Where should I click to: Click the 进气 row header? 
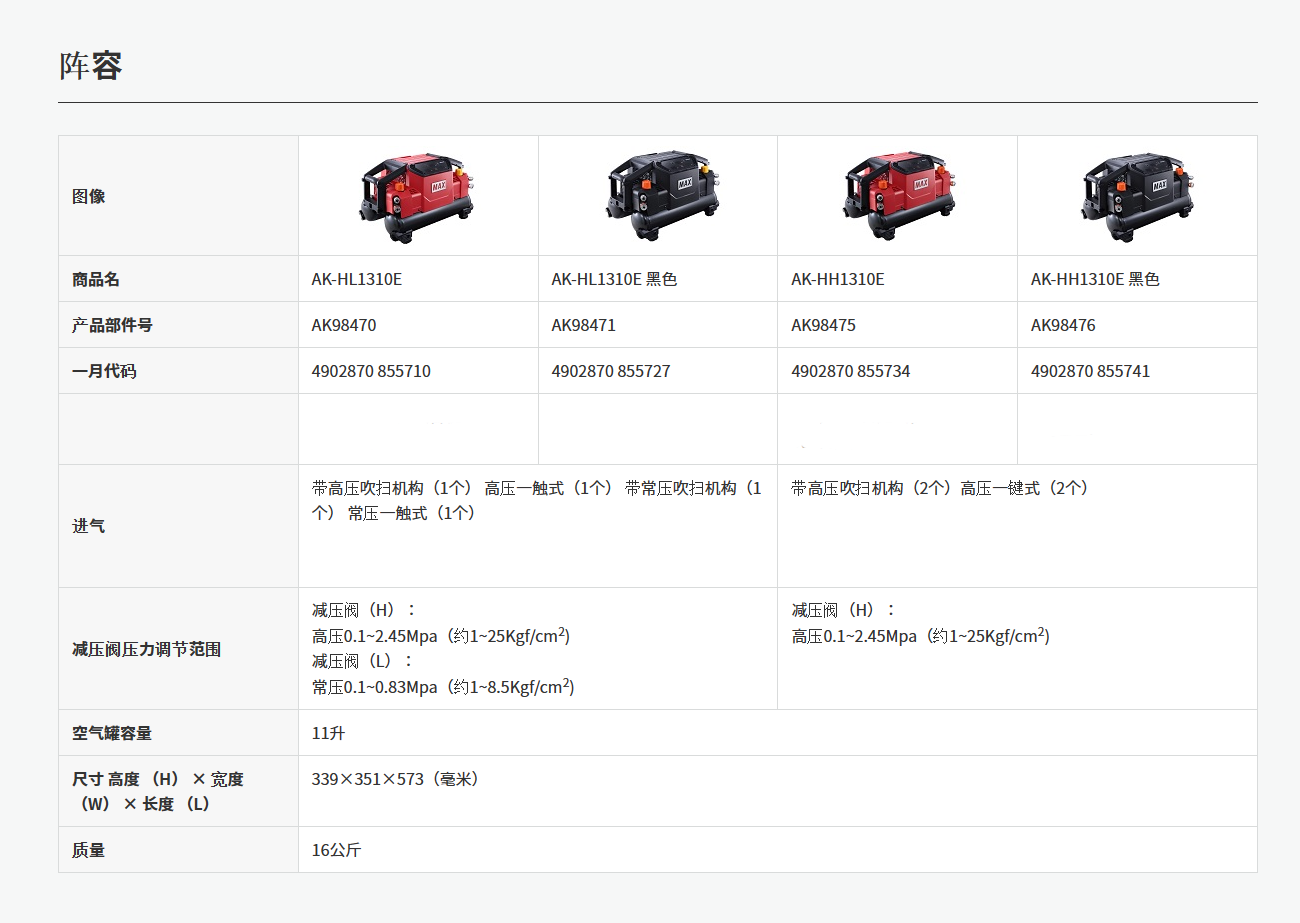click(x=178, y=526)
